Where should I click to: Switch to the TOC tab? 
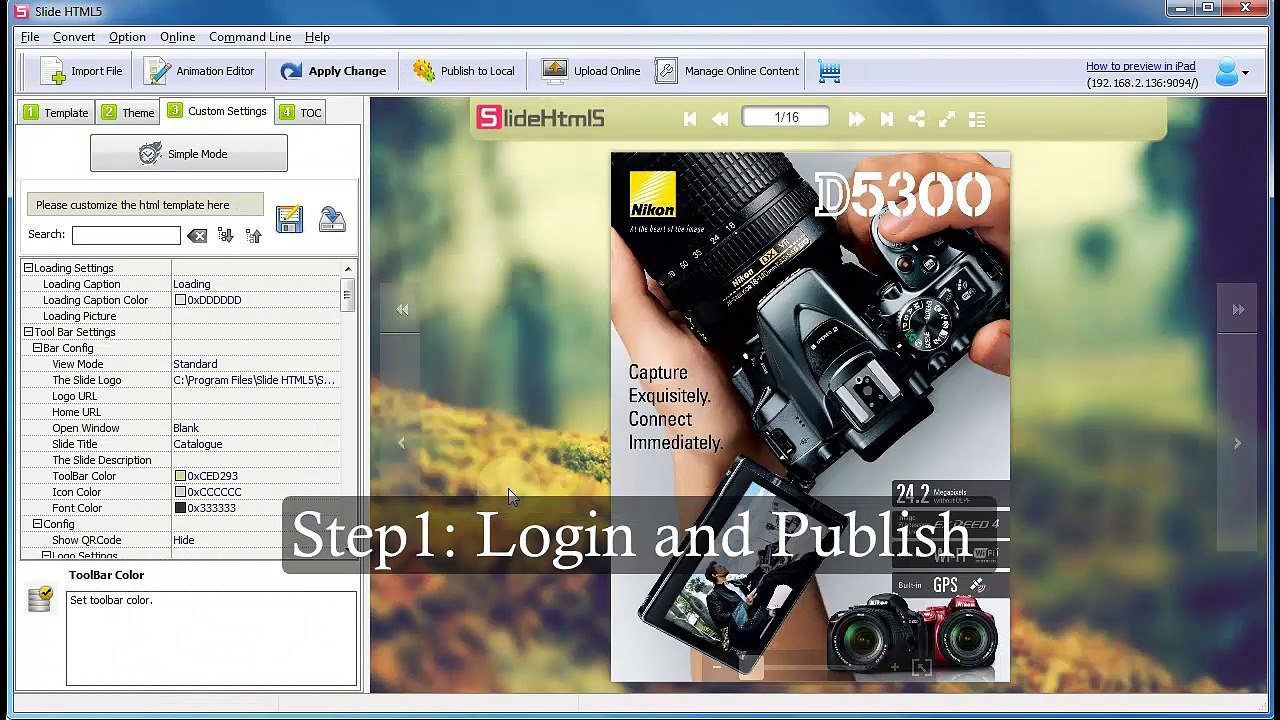(x=301, y=112)
